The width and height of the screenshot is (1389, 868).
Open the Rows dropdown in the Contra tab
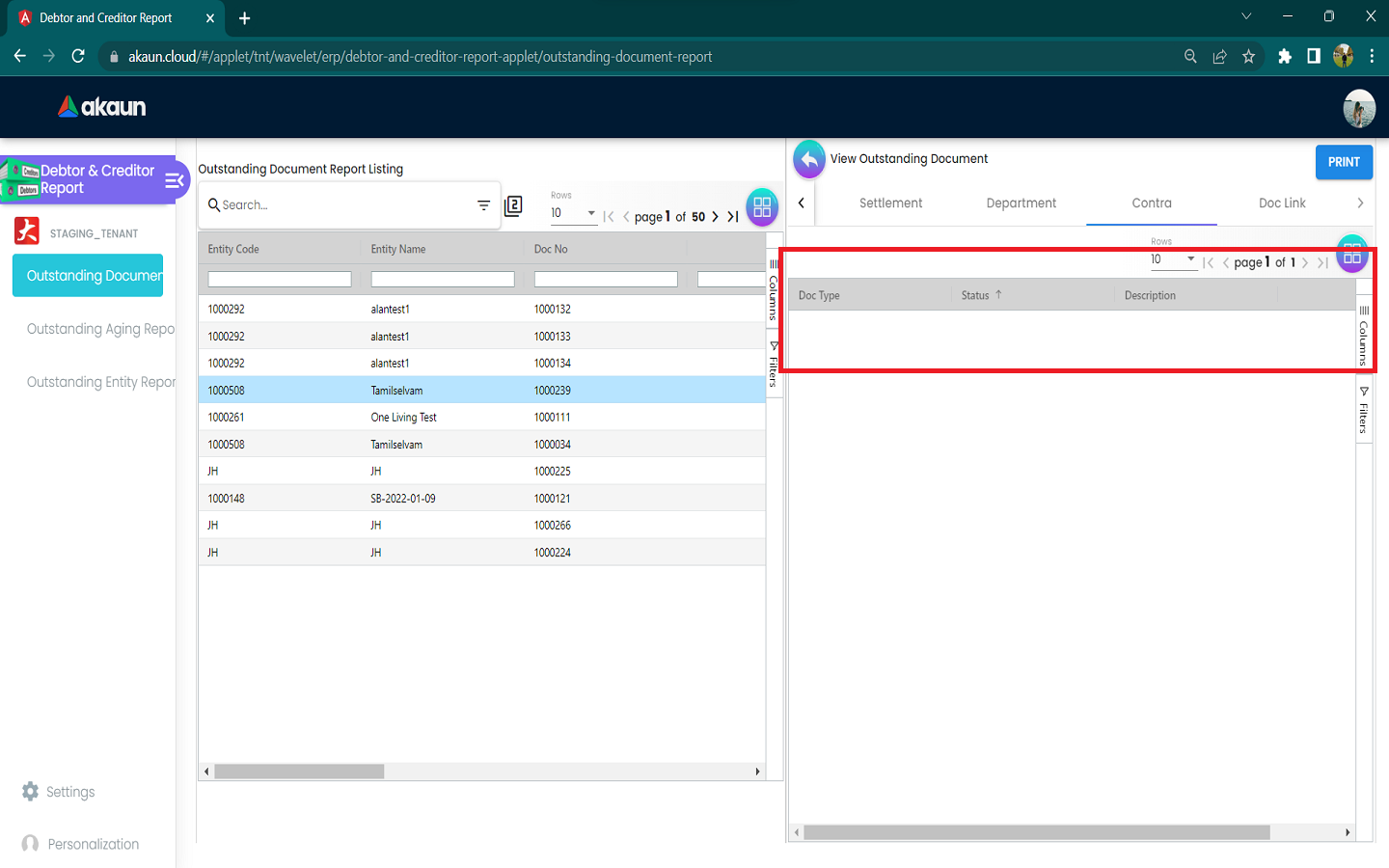tap(1172, 259)
